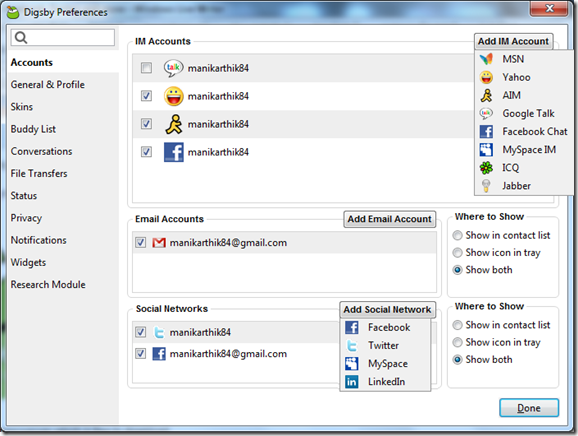Choose LinkedIn from social network menu
The width and height of the screenshot is (578, 436).
[385, 381]
